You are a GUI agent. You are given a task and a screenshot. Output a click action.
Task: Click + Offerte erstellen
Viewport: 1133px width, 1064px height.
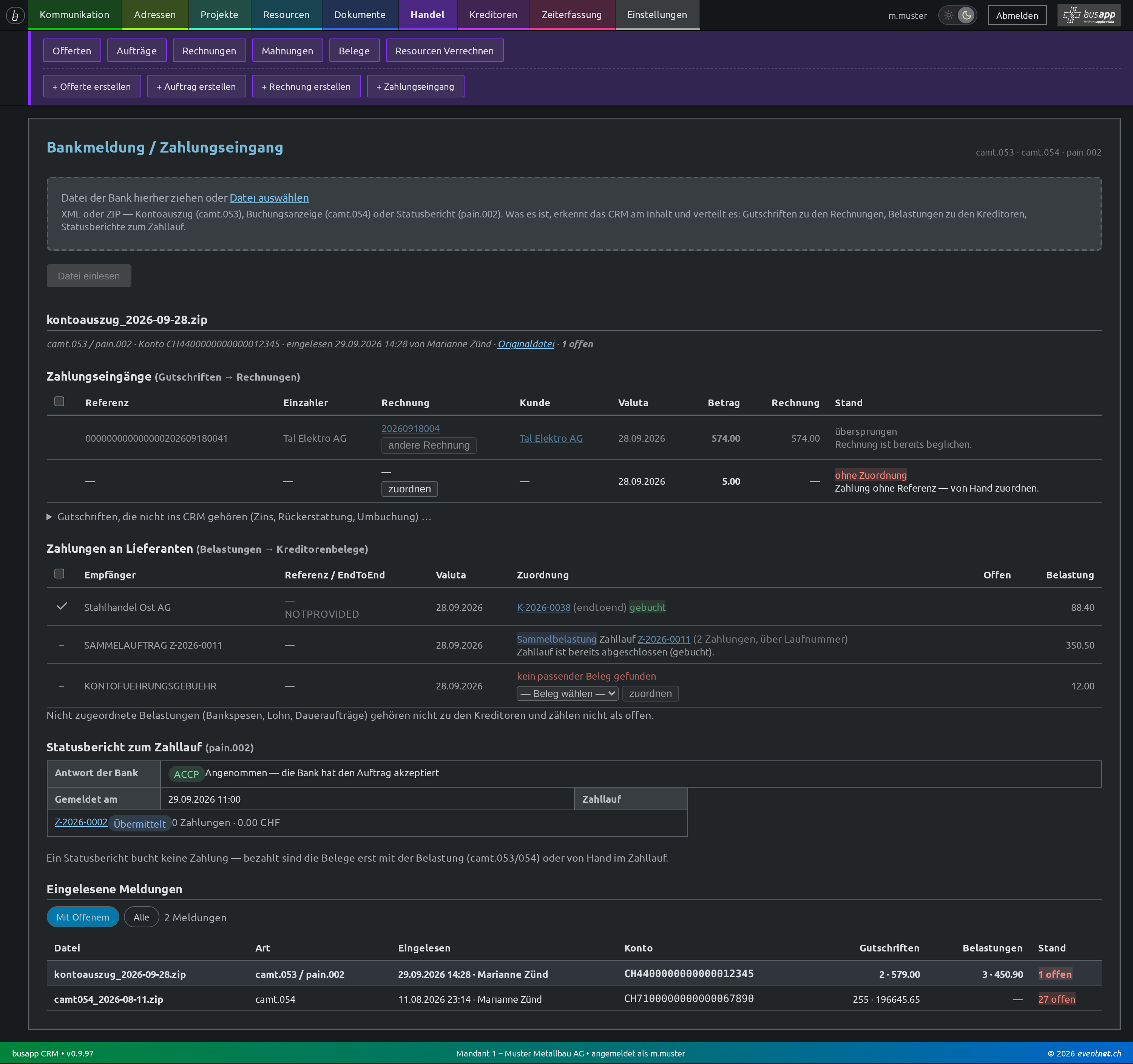[x=92, y=86]
